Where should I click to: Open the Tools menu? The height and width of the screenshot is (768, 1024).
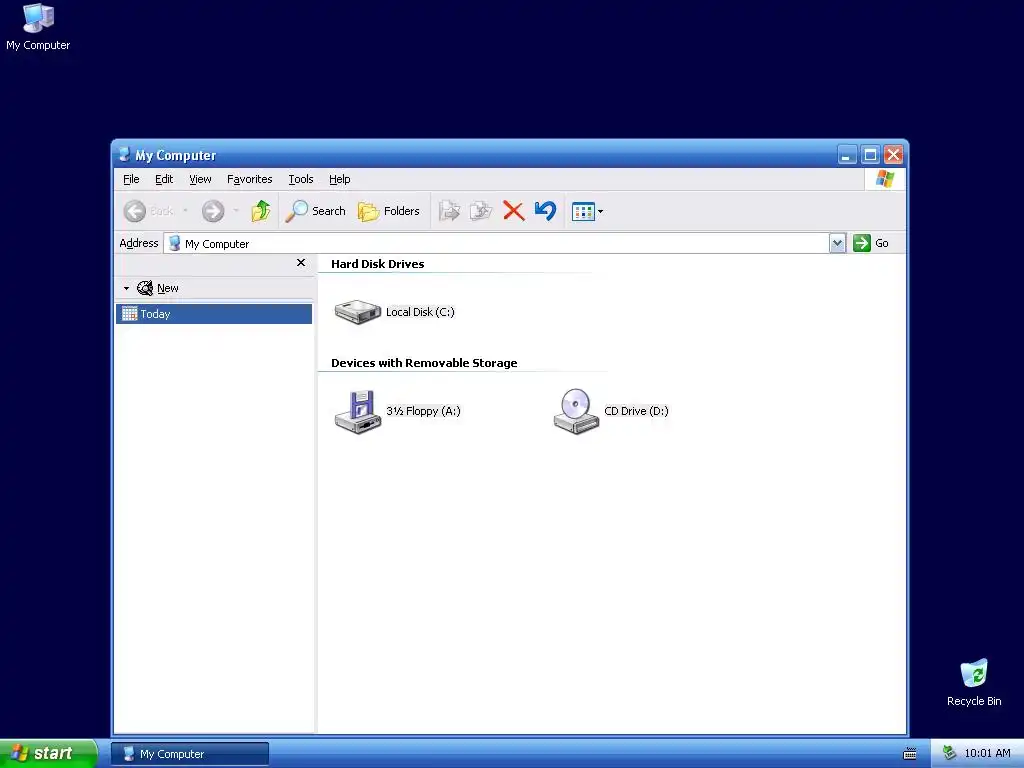click(301, 179)
